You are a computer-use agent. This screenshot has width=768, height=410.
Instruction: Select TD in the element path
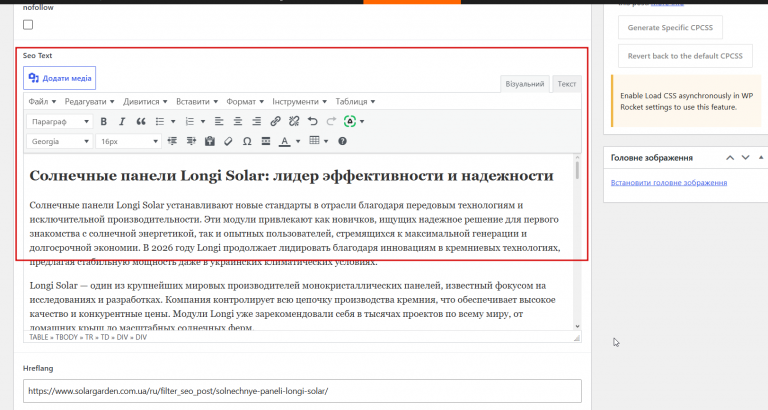click(105, 337)
